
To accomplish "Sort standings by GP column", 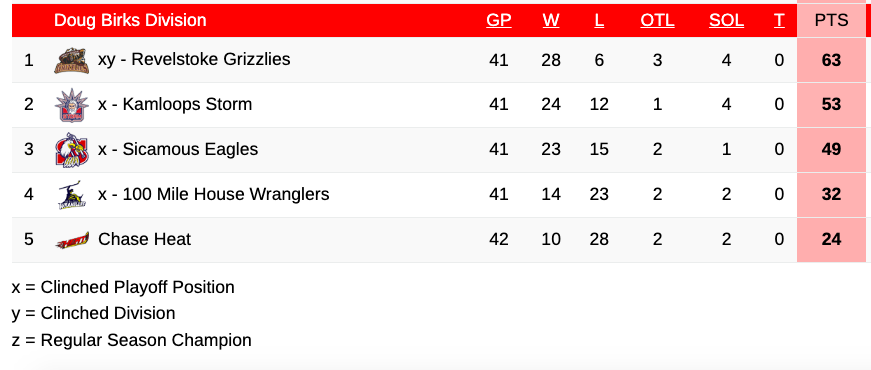I will tap(499, 21).
